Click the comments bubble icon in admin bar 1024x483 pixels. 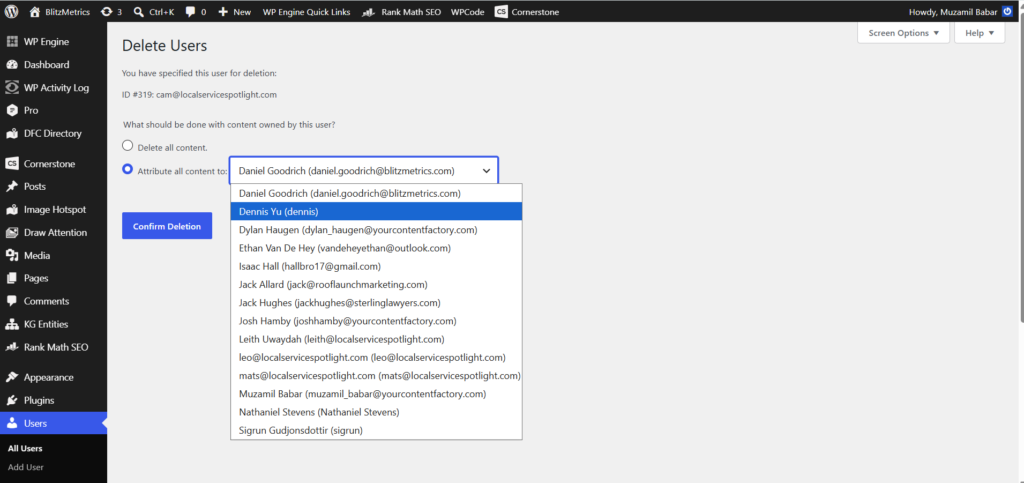tap(190, 12)
